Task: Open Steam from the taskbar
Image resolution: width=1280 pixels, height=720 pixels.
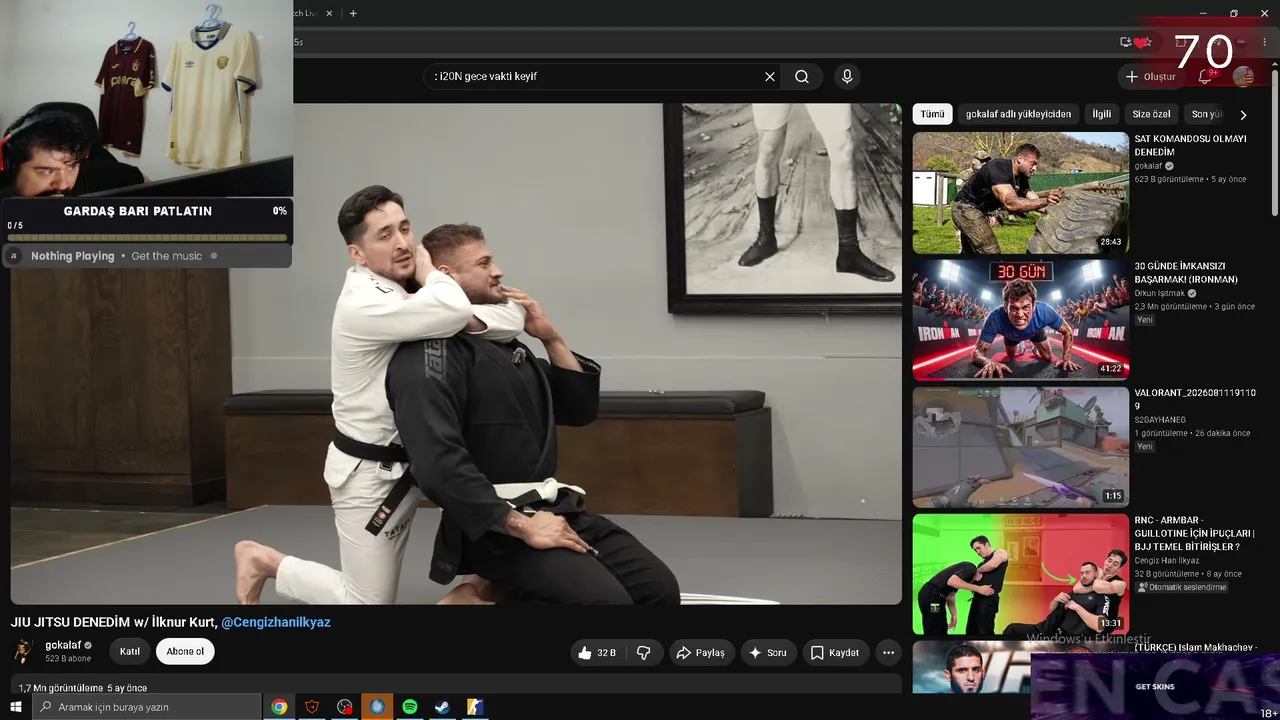Action: coord(442,707)
